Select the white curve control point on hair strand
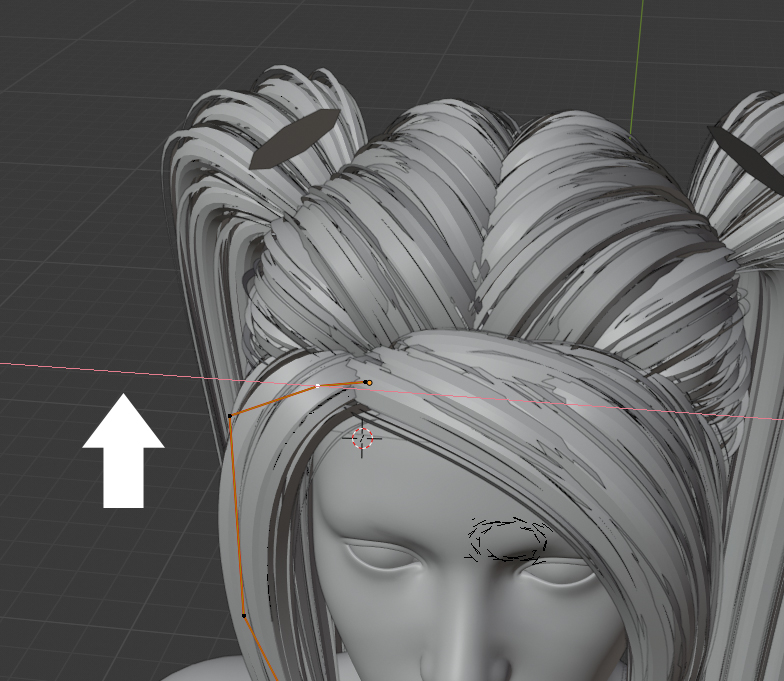The image size is (784, 681). tap(318, 386)
